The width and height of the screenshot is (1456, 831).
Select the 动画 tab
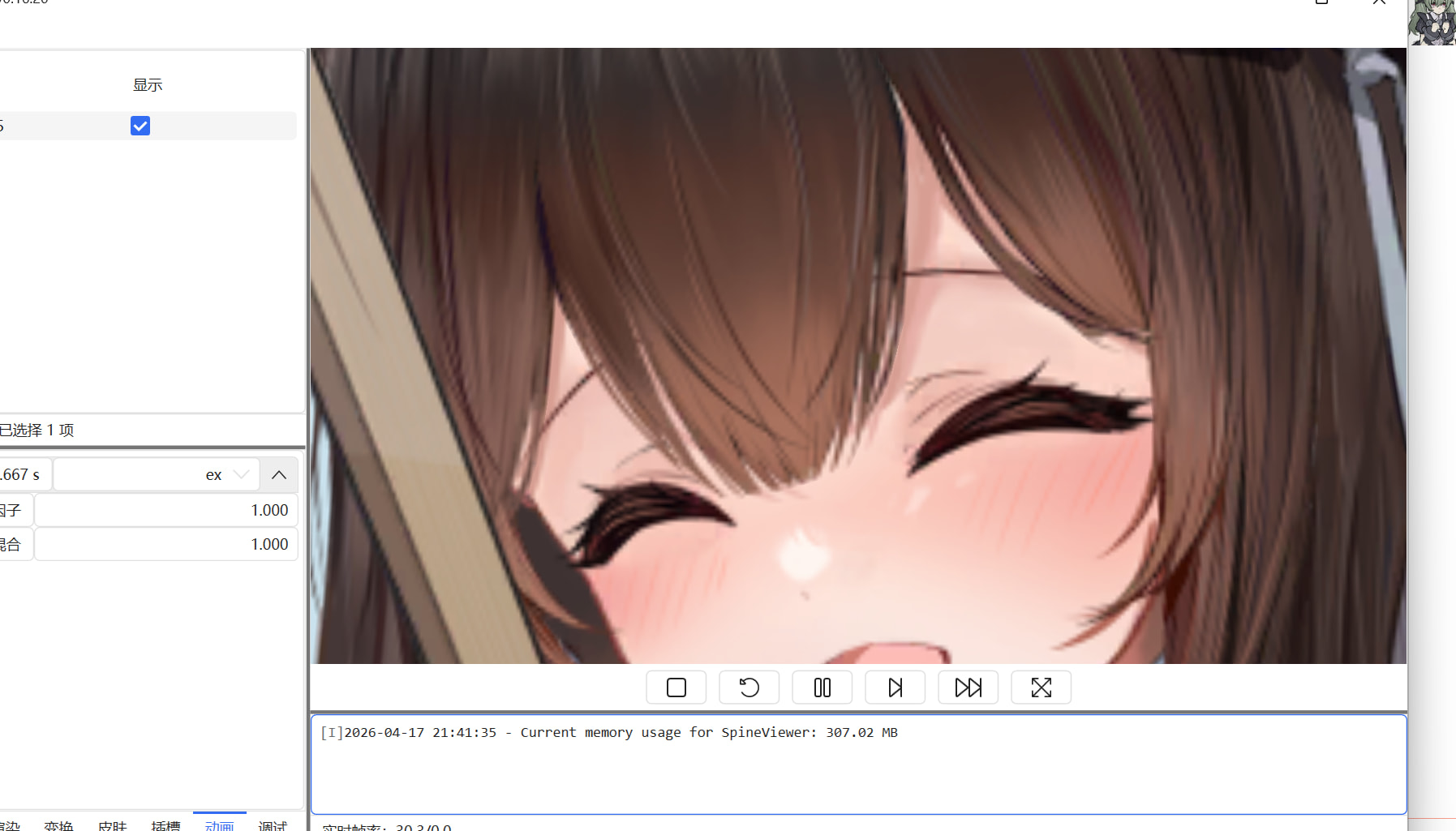click(220, 825)
